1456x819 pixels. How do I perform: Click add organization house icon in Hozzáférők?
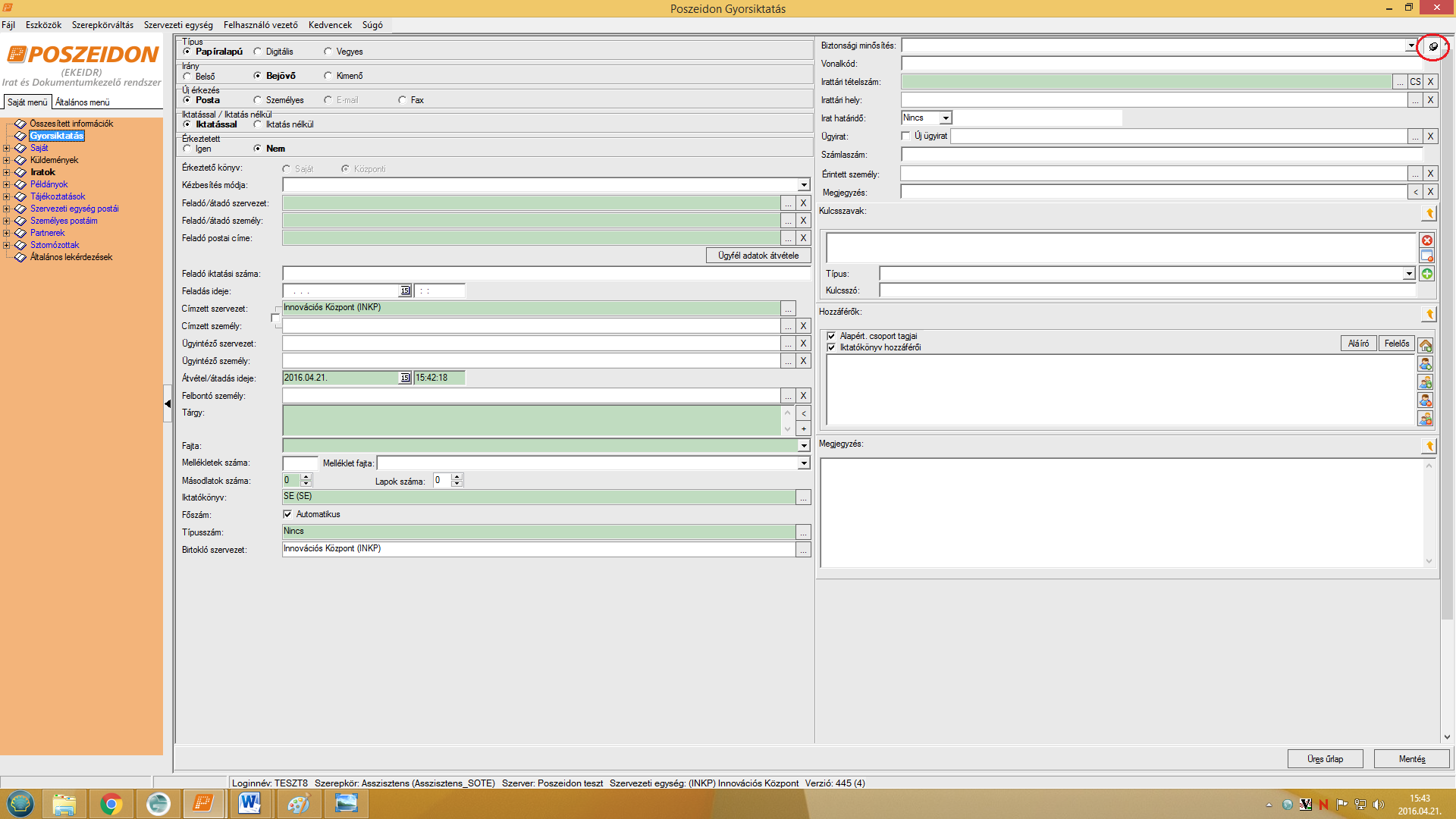click(x=1426, y=346)
